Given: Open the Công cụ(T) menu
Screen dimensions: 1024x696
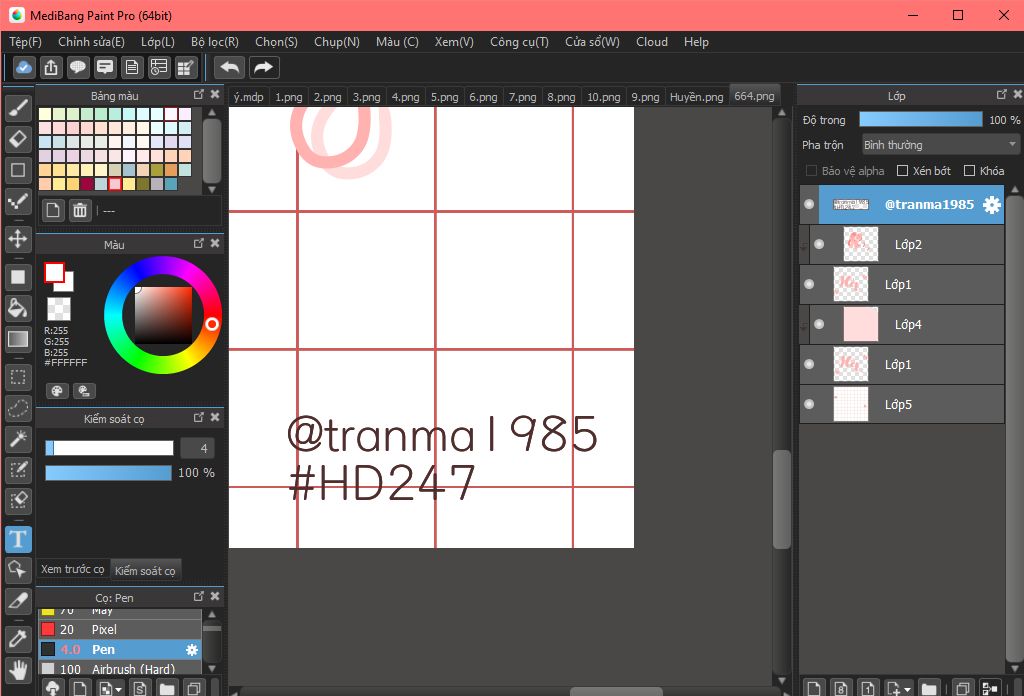Looking at the screenshot, I should click(519, 42).
